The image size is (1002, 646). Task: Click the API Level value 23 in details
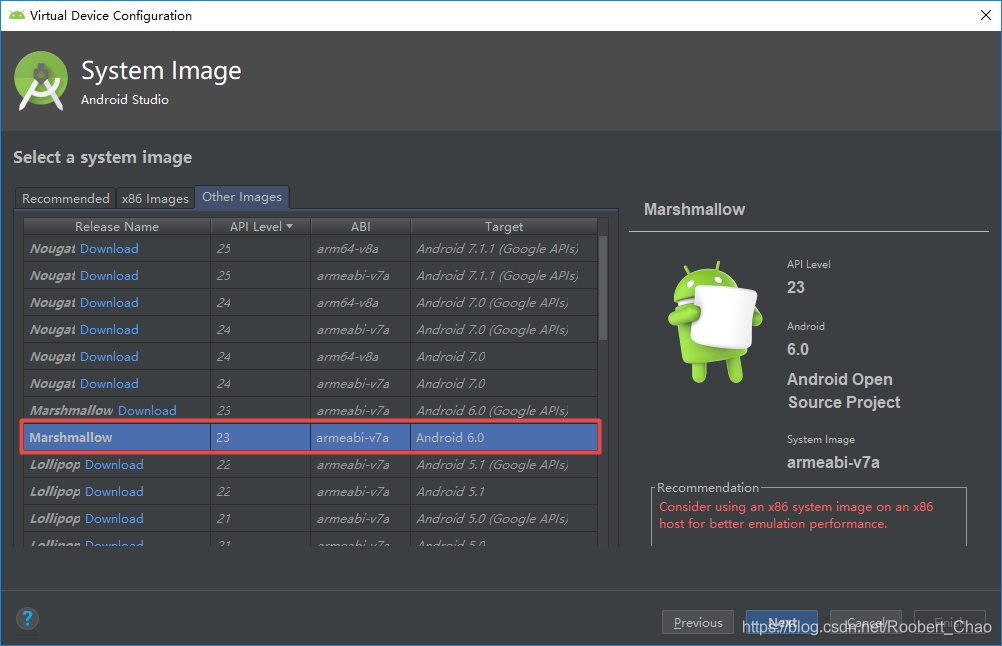point(796,288)
